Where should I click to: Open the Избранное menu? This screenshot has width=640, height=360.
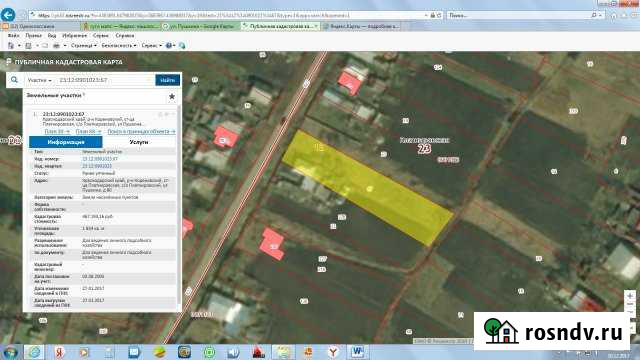coord(74,36)
